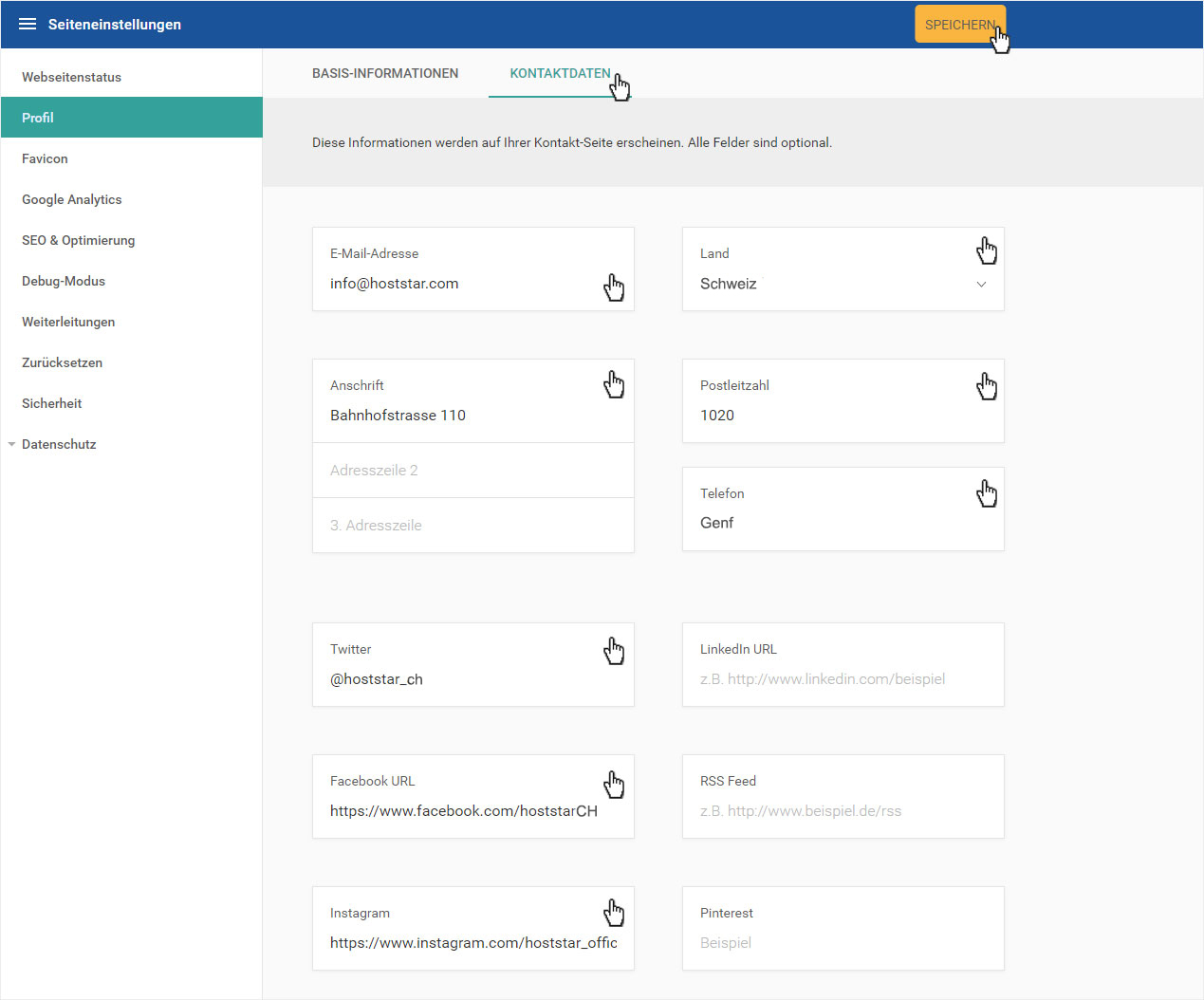Click the Instagram field
1204x1000 pixels.
pos(473,928)
